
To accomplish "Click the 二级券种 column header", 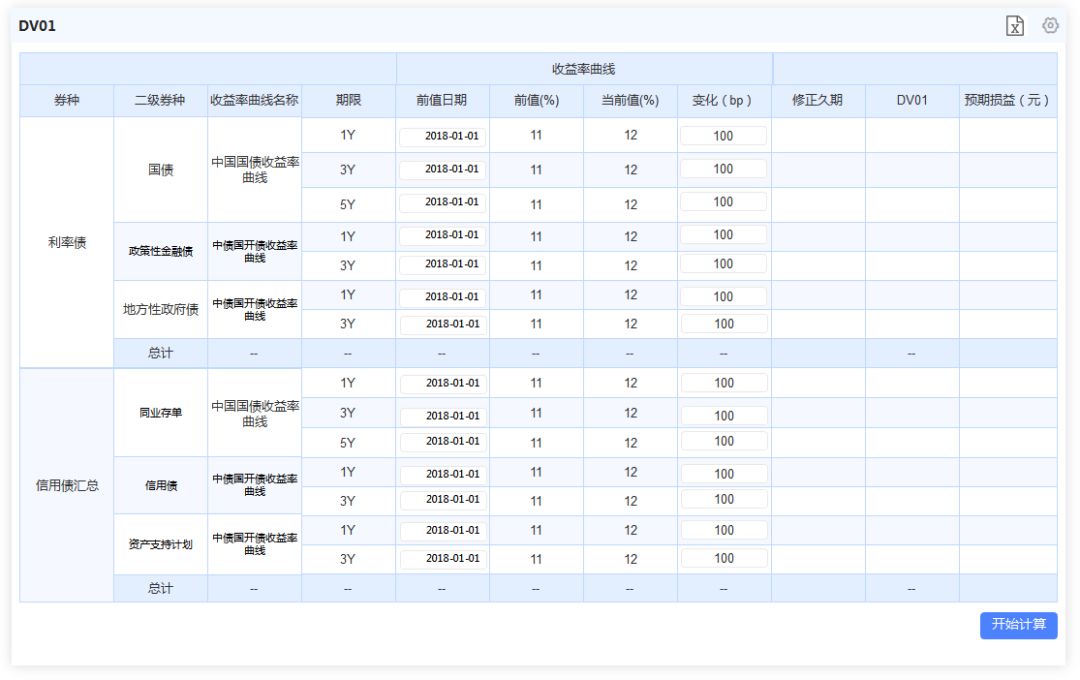I will coord(160,101).
